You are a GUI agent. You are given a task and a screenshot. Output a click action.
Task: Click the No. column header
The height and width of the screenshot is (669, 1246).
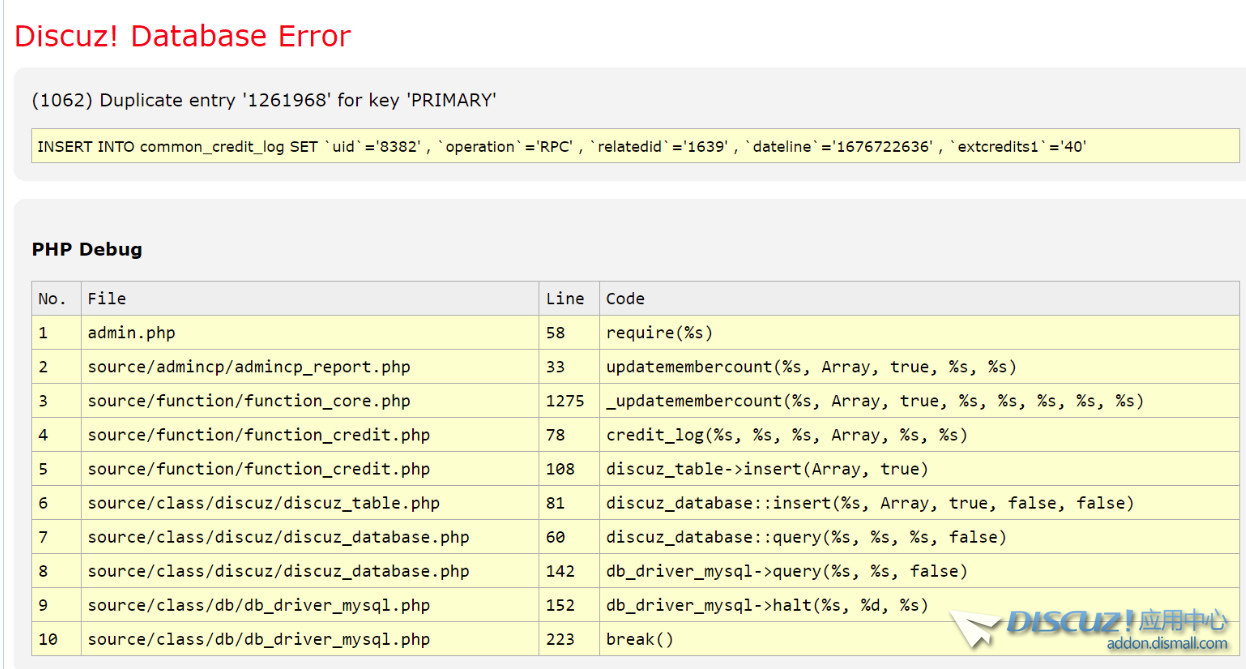(x=52, y=298)
